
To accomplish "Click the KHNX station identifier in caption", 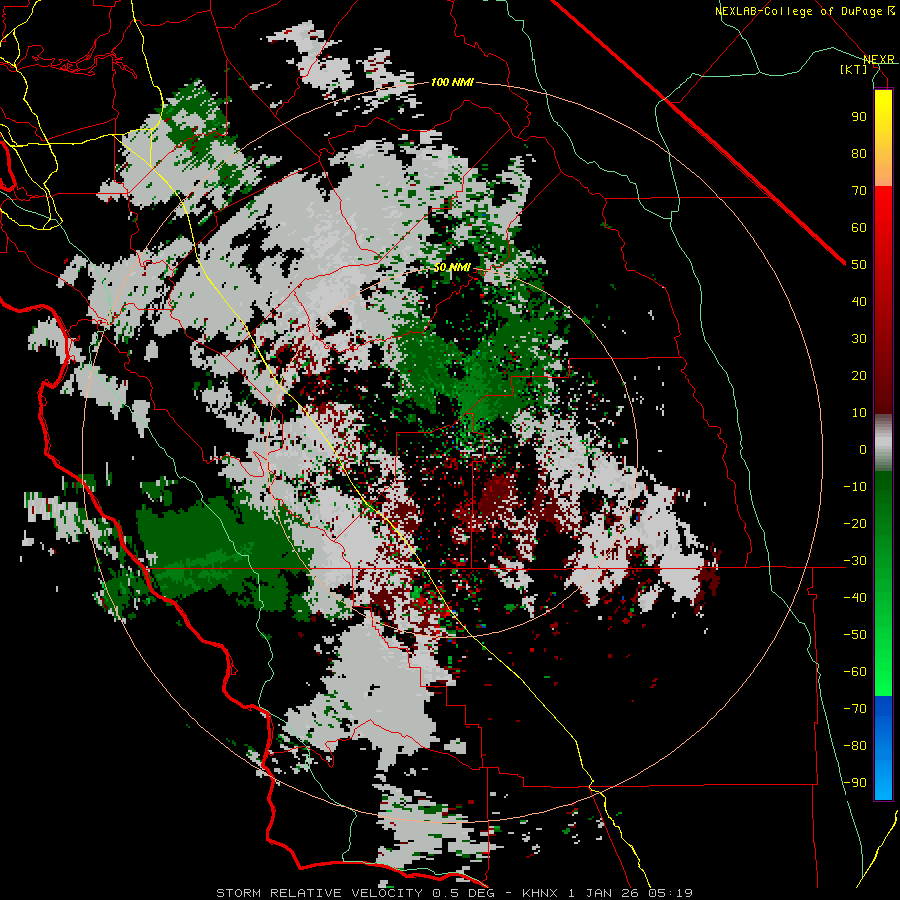I will tap(541, 893).
